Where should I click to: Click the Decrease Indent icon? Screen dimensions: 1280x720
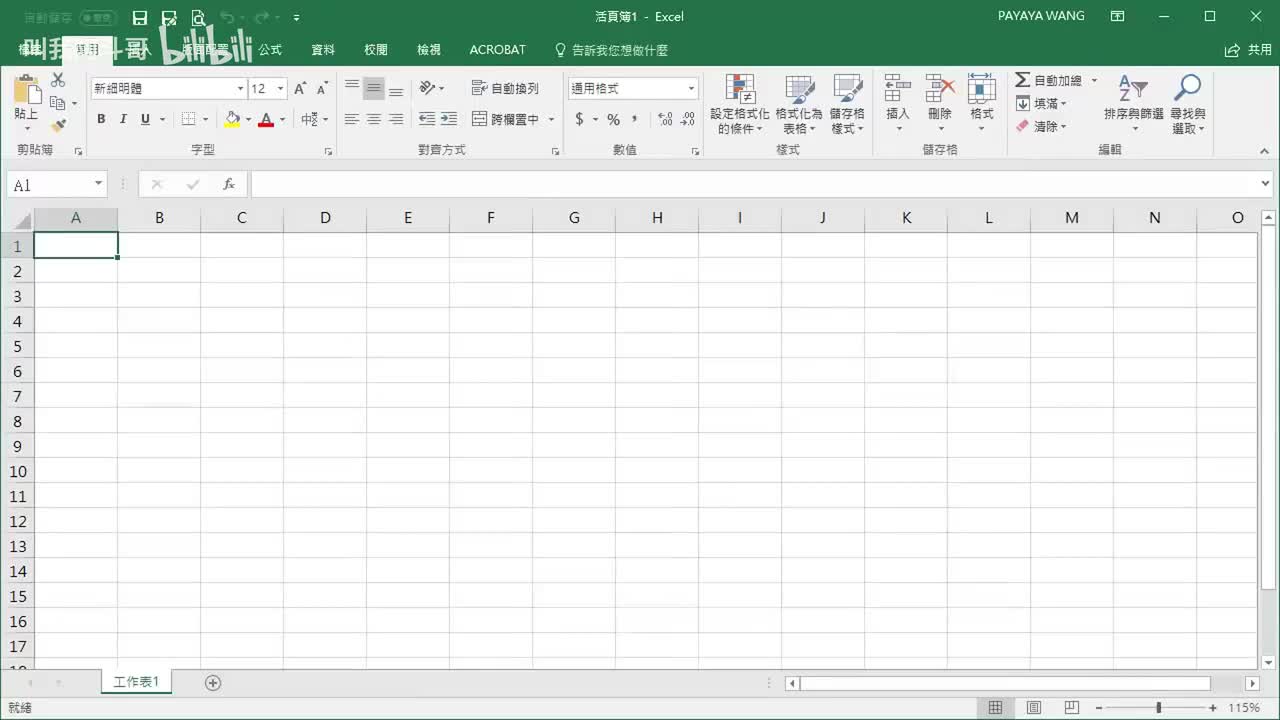[427, 119]
